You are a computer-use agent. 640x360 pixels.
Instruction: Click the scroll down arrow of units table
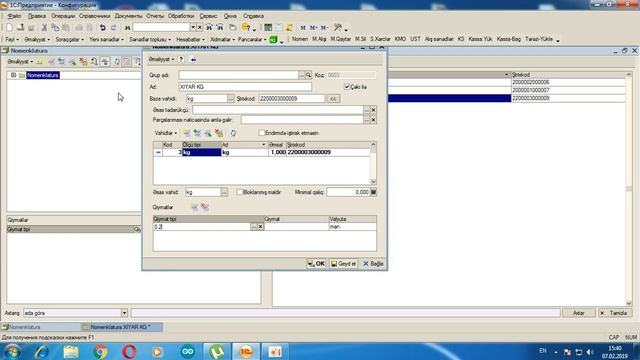pos(373,182)
